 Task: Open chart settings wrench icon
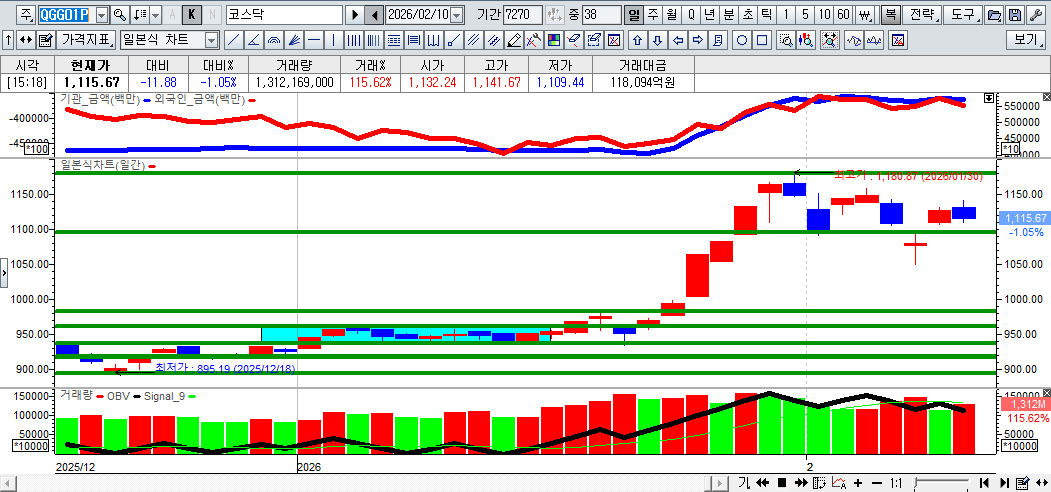(x=1035, y=15)
